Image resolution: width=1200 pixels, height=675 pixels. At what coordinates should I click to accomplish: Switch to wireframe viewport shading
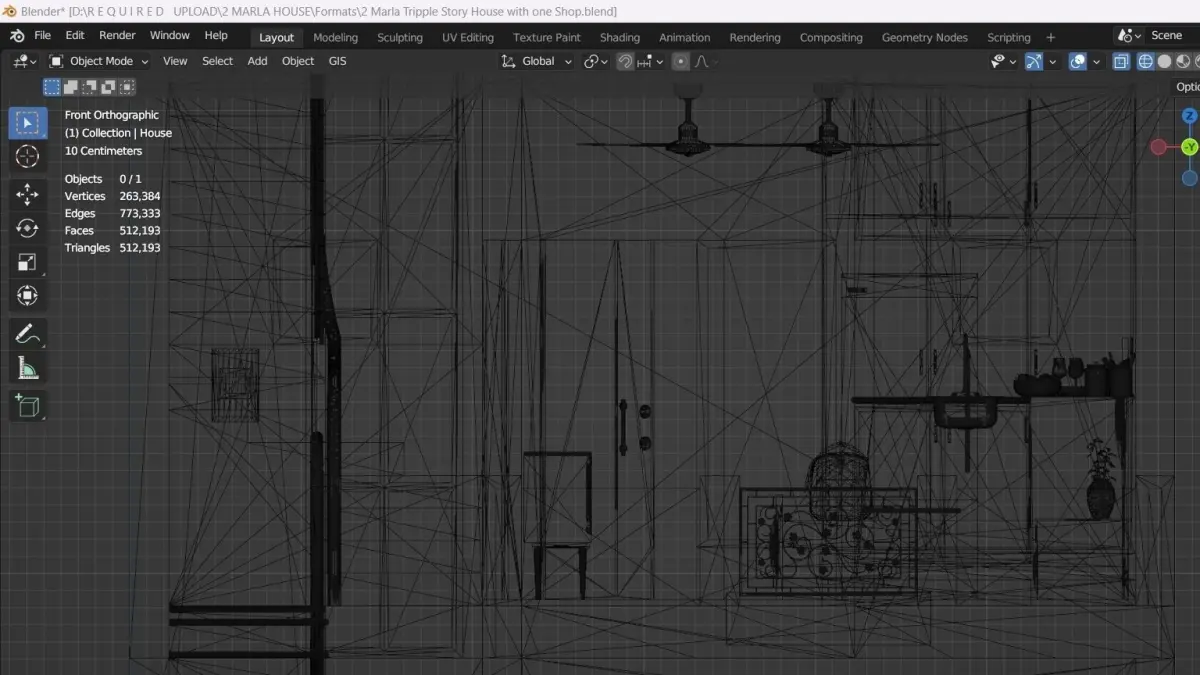(x=1146, y=61)
